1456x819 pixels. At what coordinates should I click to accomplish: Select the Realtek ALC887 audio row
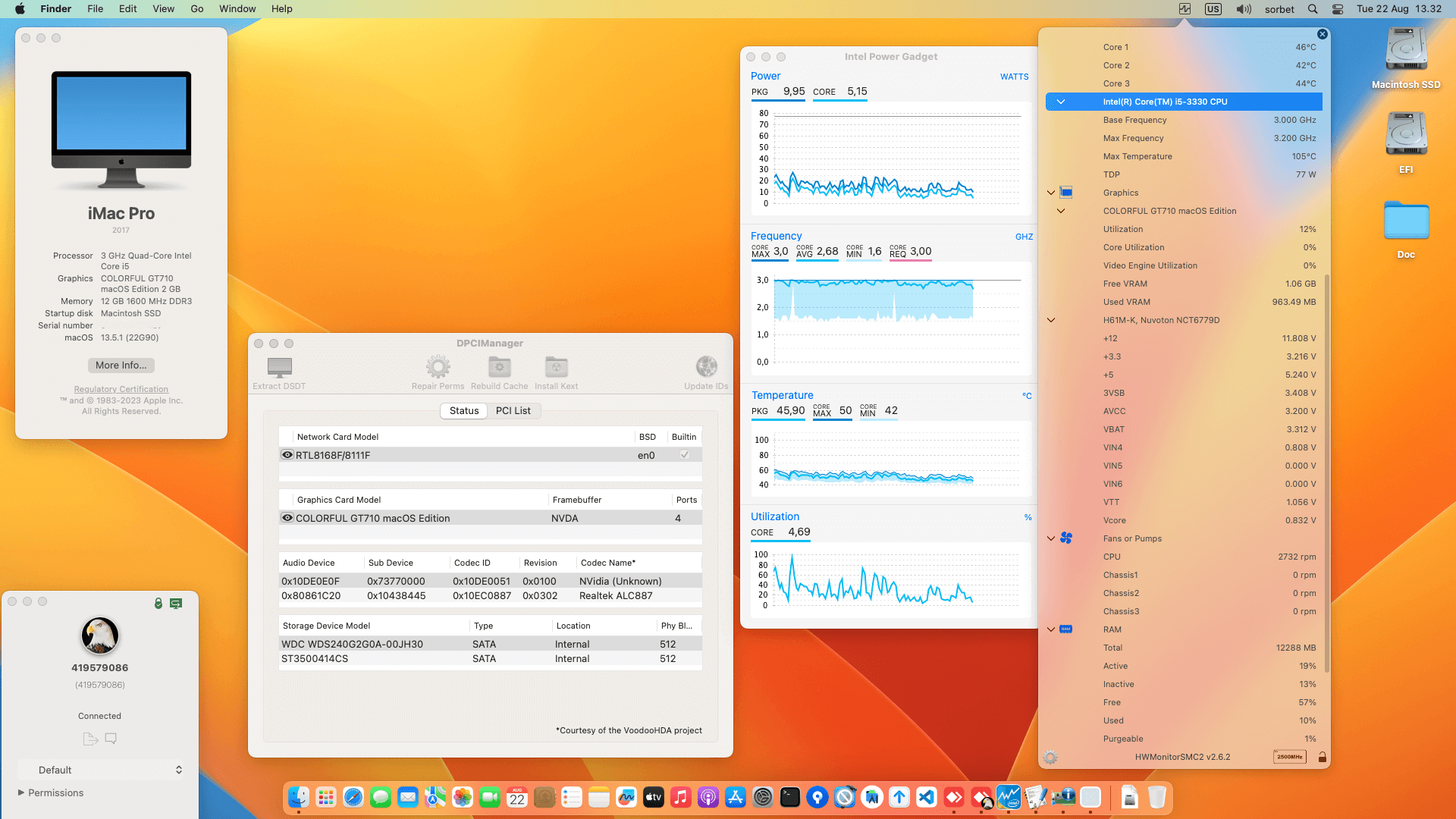tap(490, 595)
